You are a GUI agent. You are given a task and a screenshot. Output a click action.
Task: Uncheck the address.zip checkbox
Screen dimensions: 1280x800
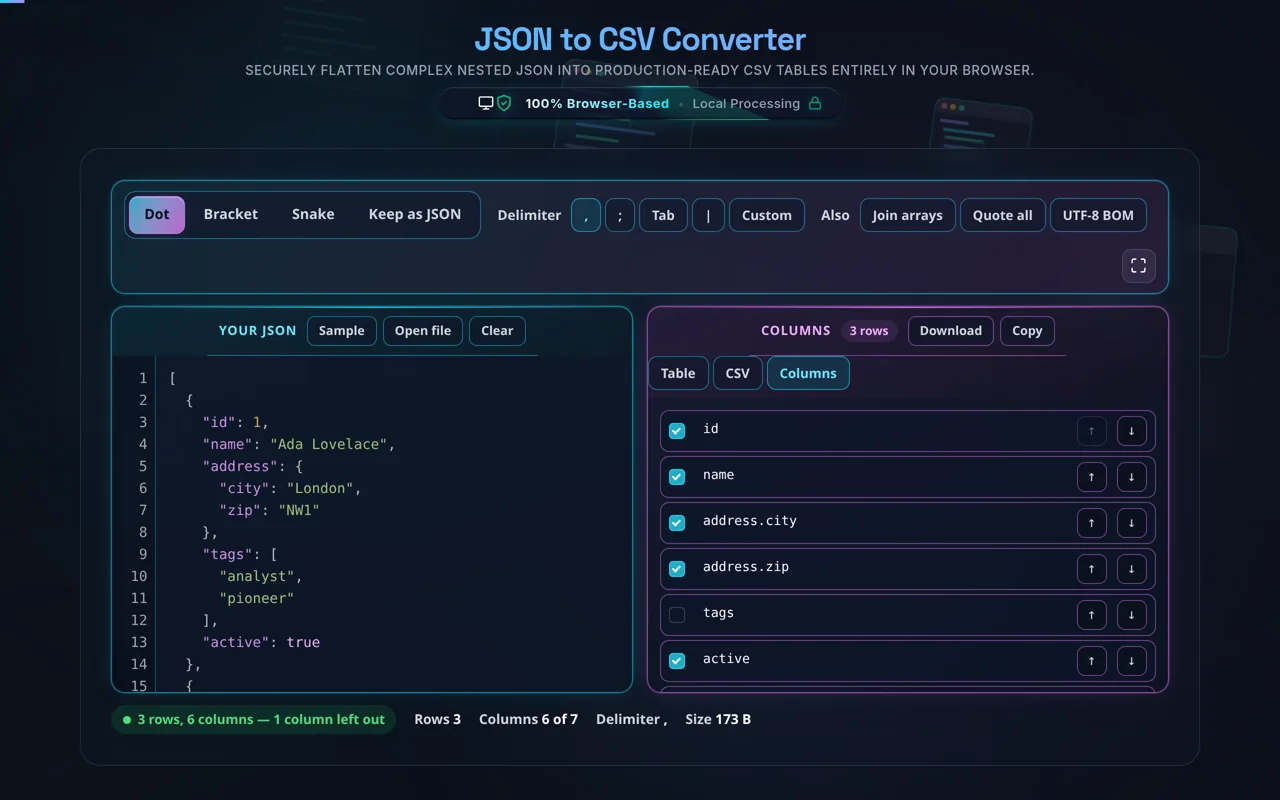(677, 569)
